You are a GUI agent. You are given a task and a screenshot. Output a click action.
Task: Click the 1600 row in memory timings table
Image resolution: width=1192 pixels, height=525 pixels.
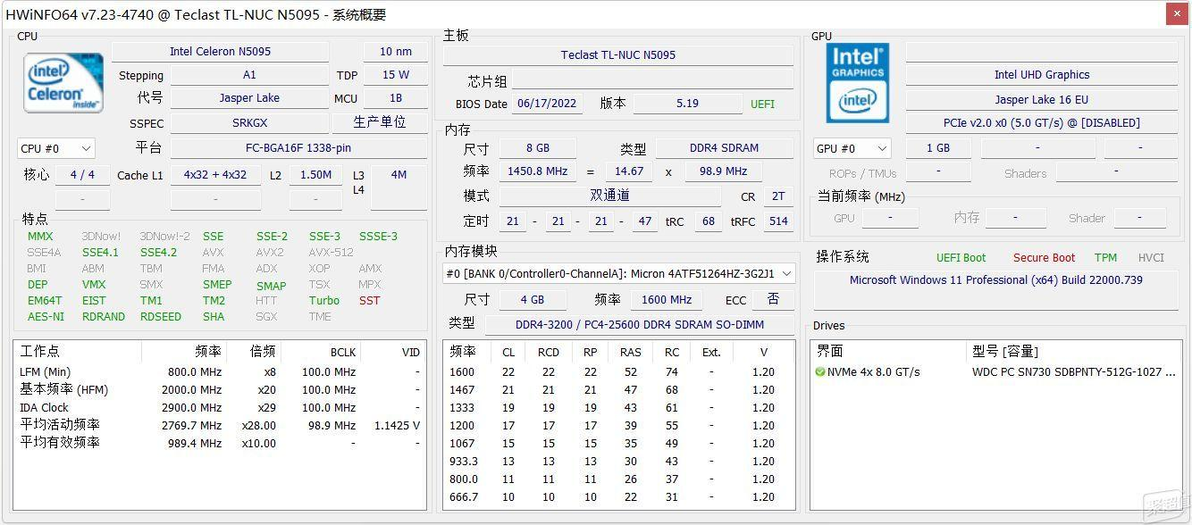click(619, 372)
